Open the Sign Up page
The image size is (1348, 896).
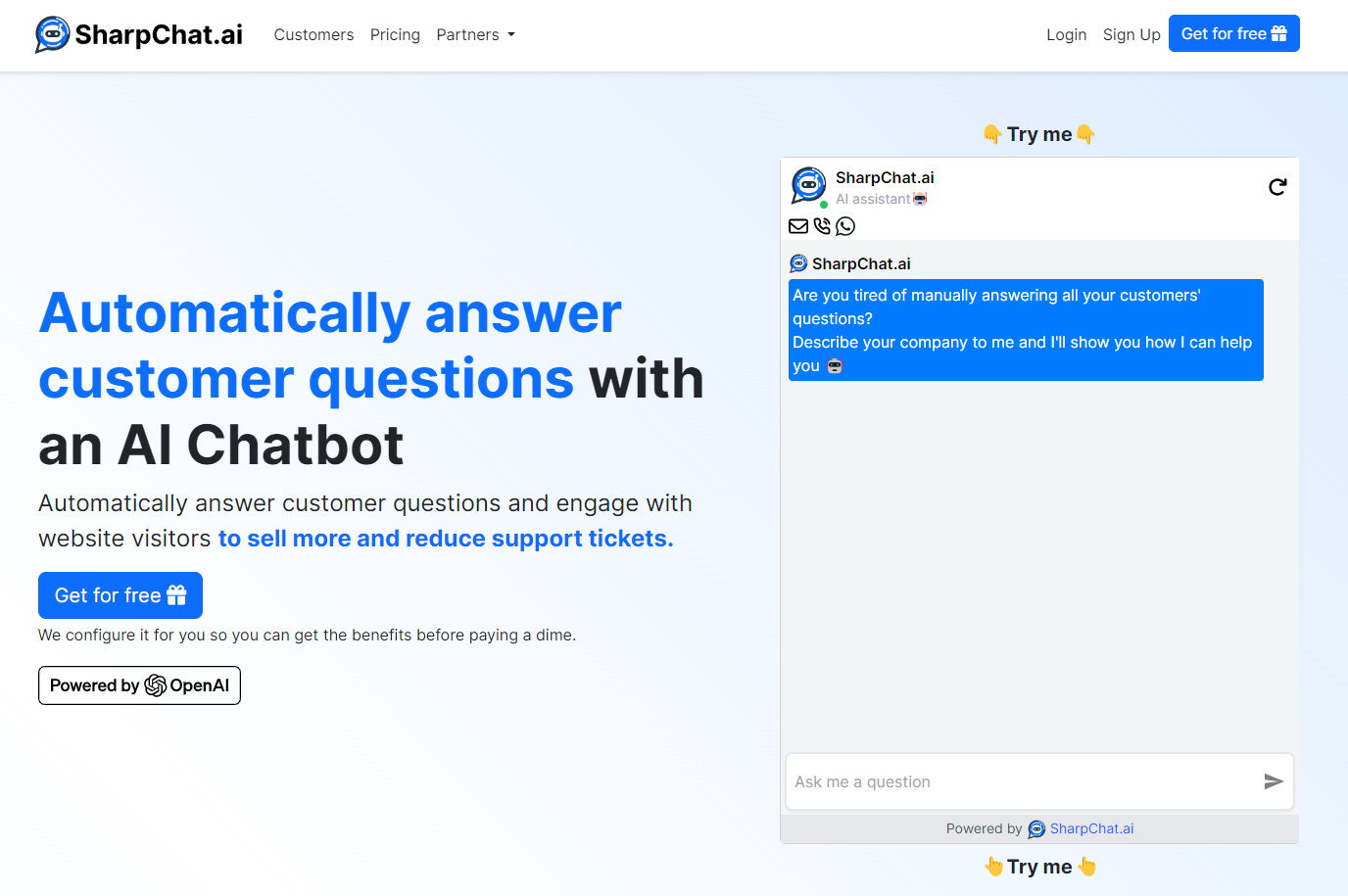(x=1131, y=35)
